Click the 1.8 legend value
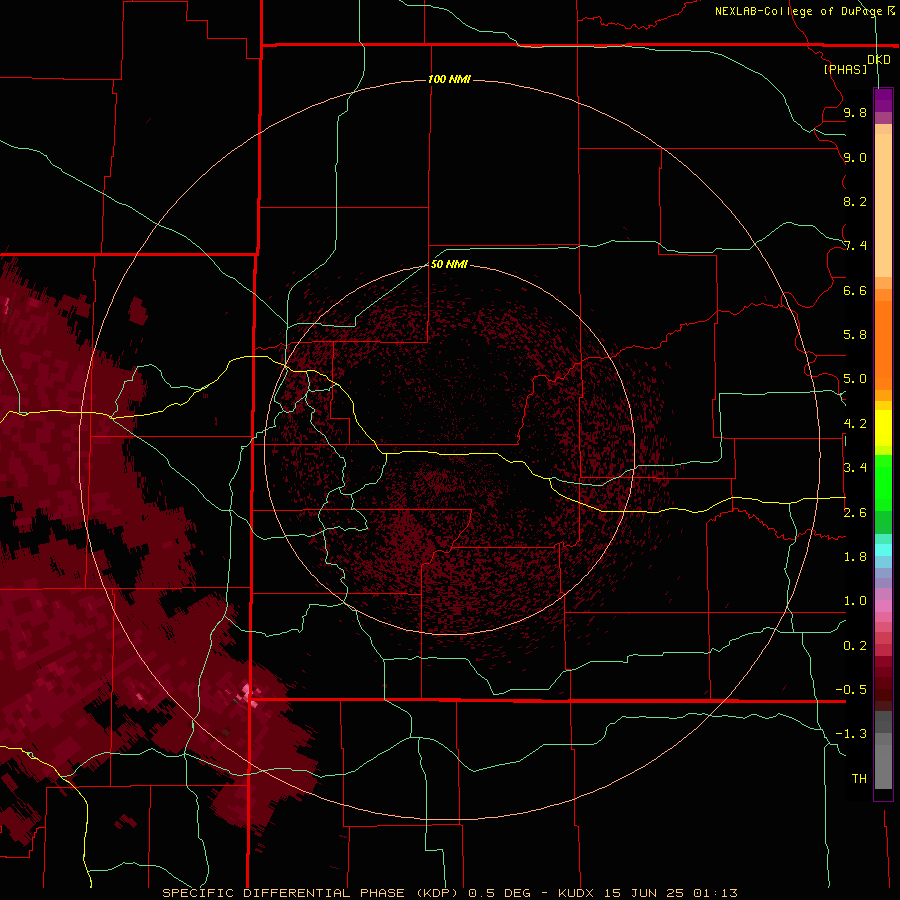This screenshot has height=900, width=900. tap(855, 557)
